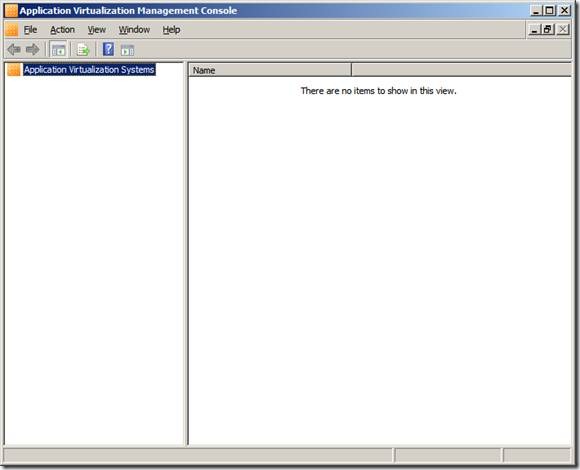Select Application Virtualization Systems tree node
580x470 pixels.
tap(89, 70)
